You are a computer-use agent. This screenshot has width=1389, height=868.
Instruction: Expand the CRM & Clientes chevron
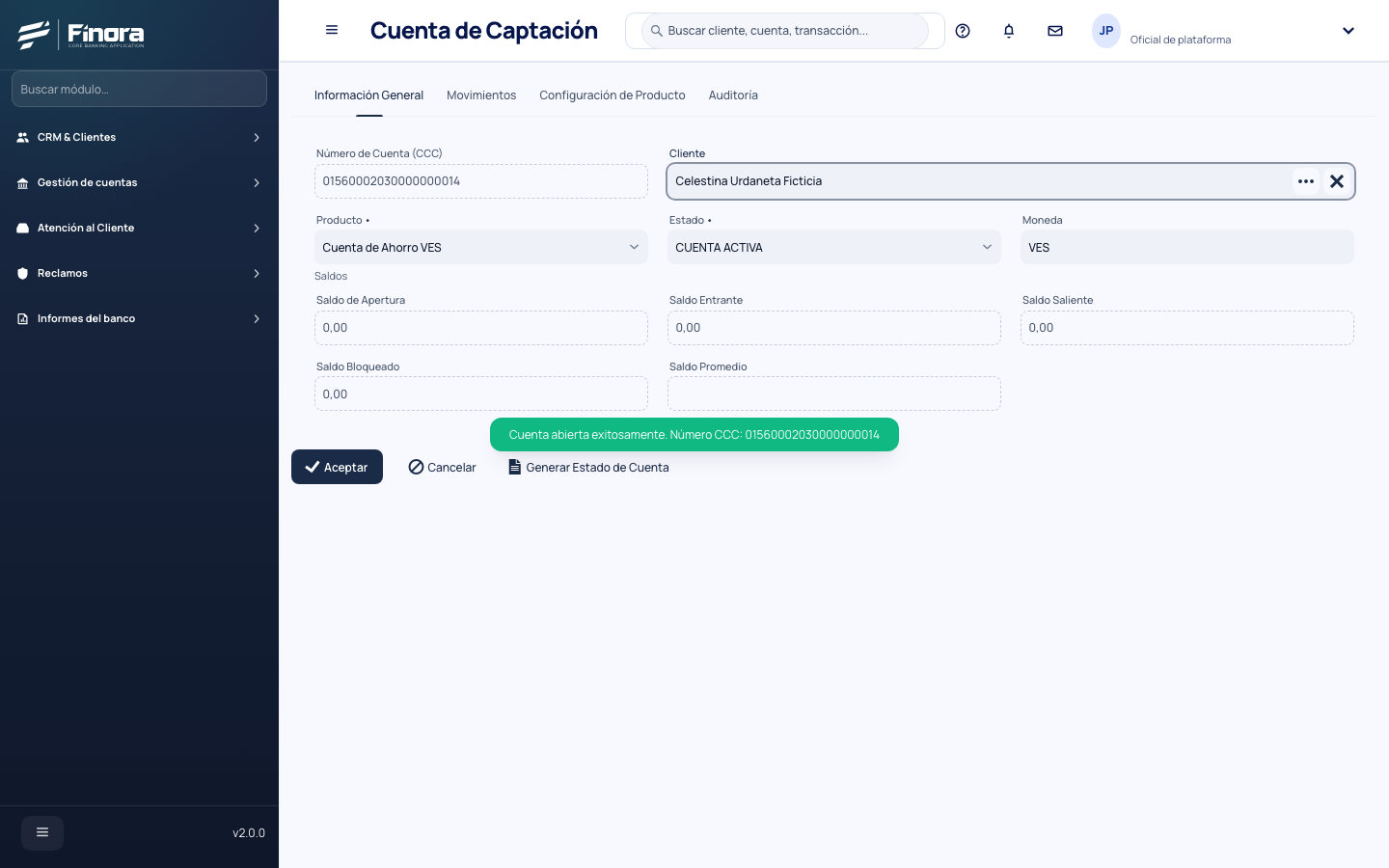(x=257, y=138)
